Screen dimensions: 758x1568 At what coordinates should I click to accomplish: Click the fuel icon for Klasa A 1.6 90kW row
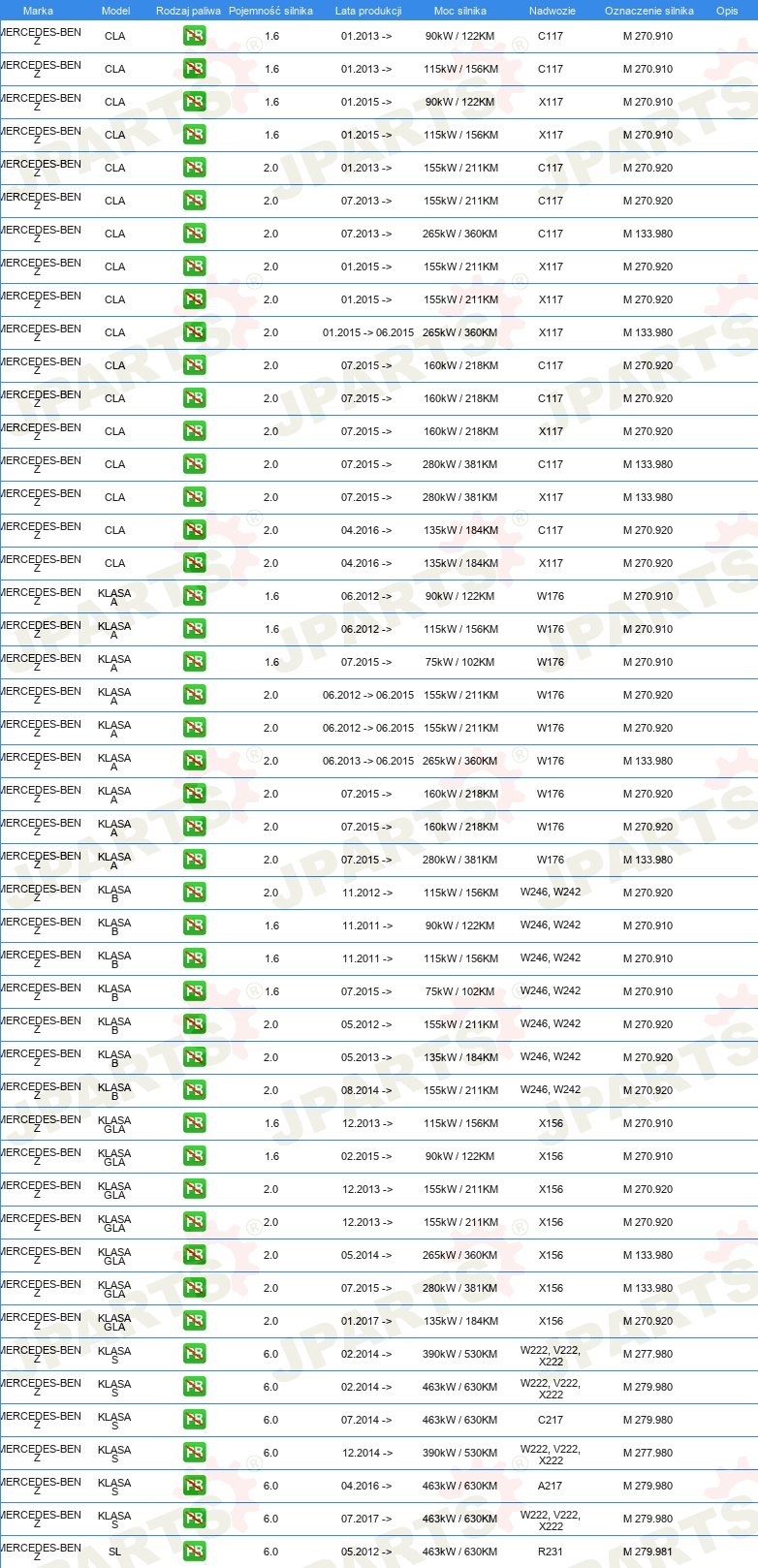click(194, 596)
